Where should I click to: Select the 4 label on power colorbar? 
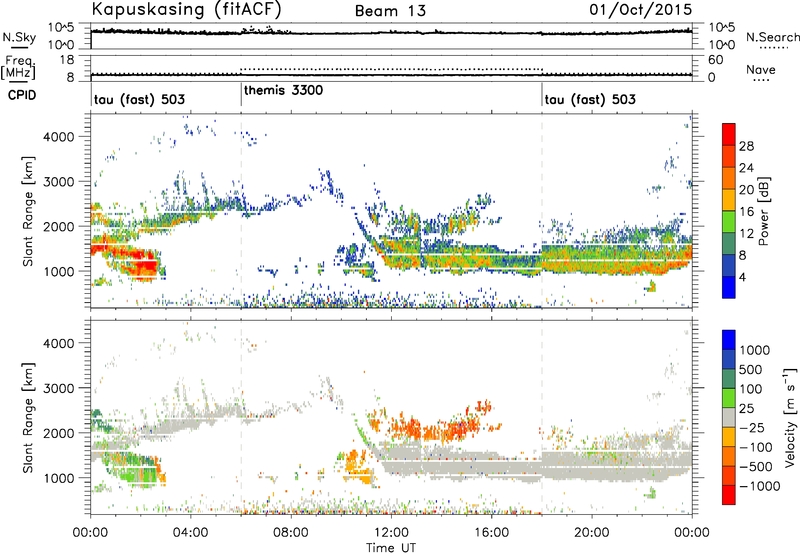pyautogui.click(x=742, y=277)
